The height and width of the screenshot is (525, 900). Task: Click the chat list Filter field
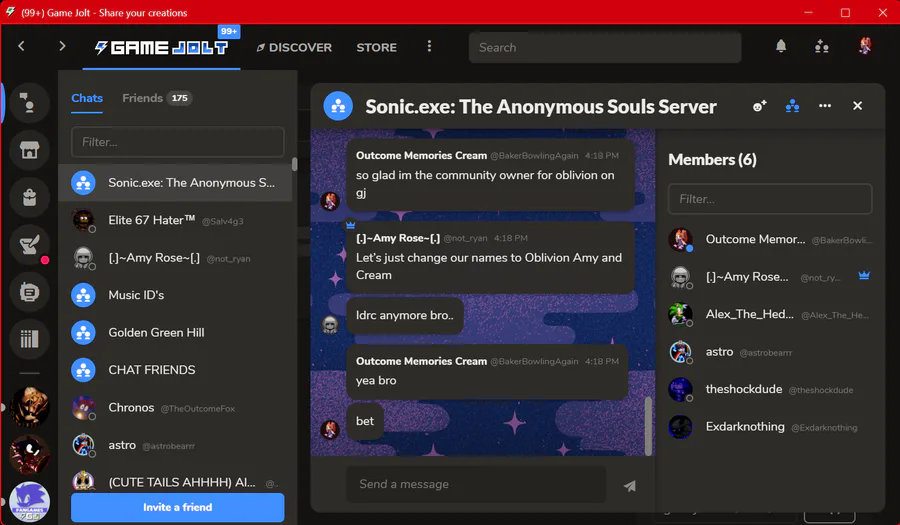tap(177, 142)
